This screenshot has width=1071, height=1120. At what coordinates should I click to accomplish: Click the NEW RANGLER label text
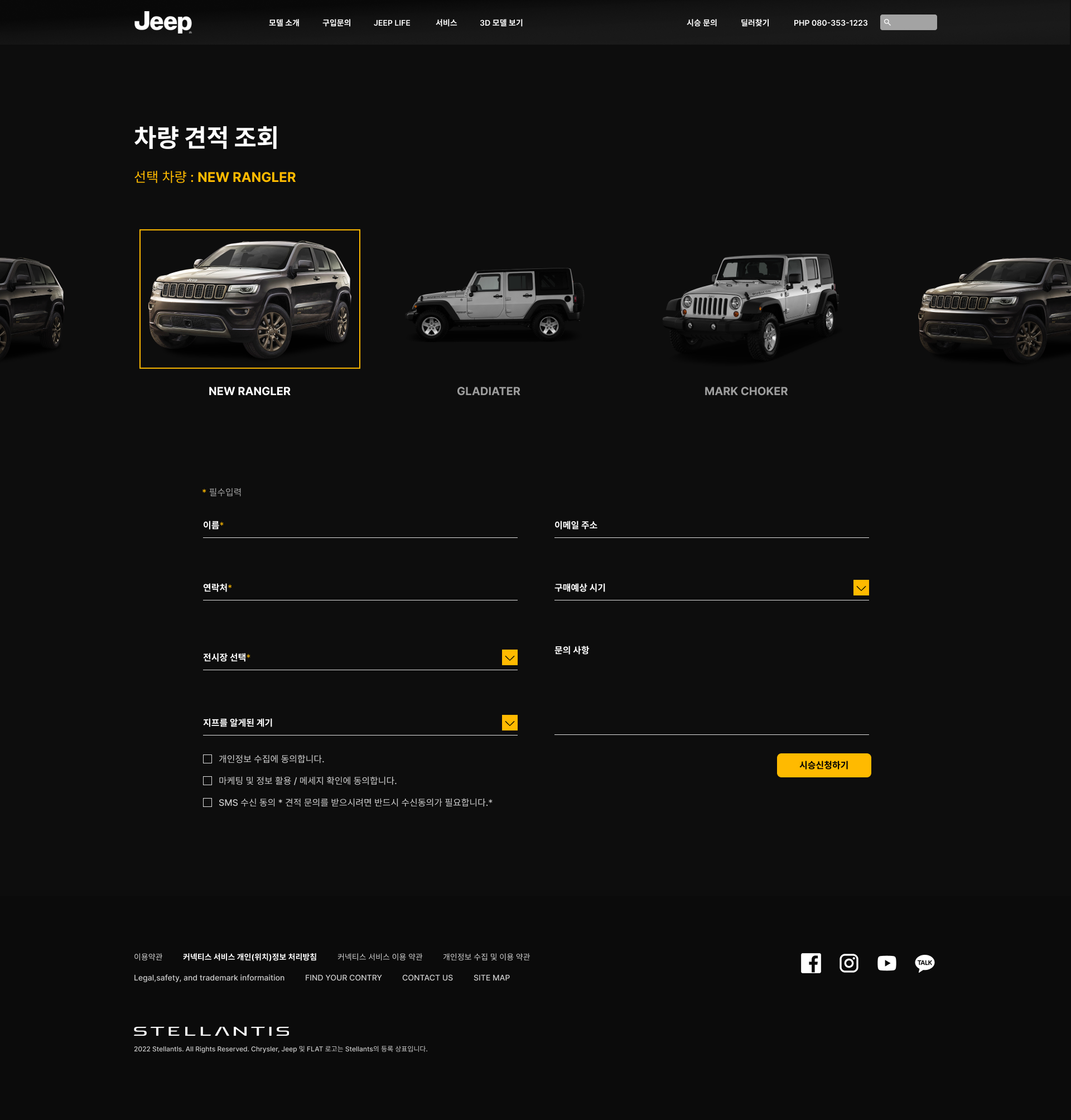click(x=249, y=391)
